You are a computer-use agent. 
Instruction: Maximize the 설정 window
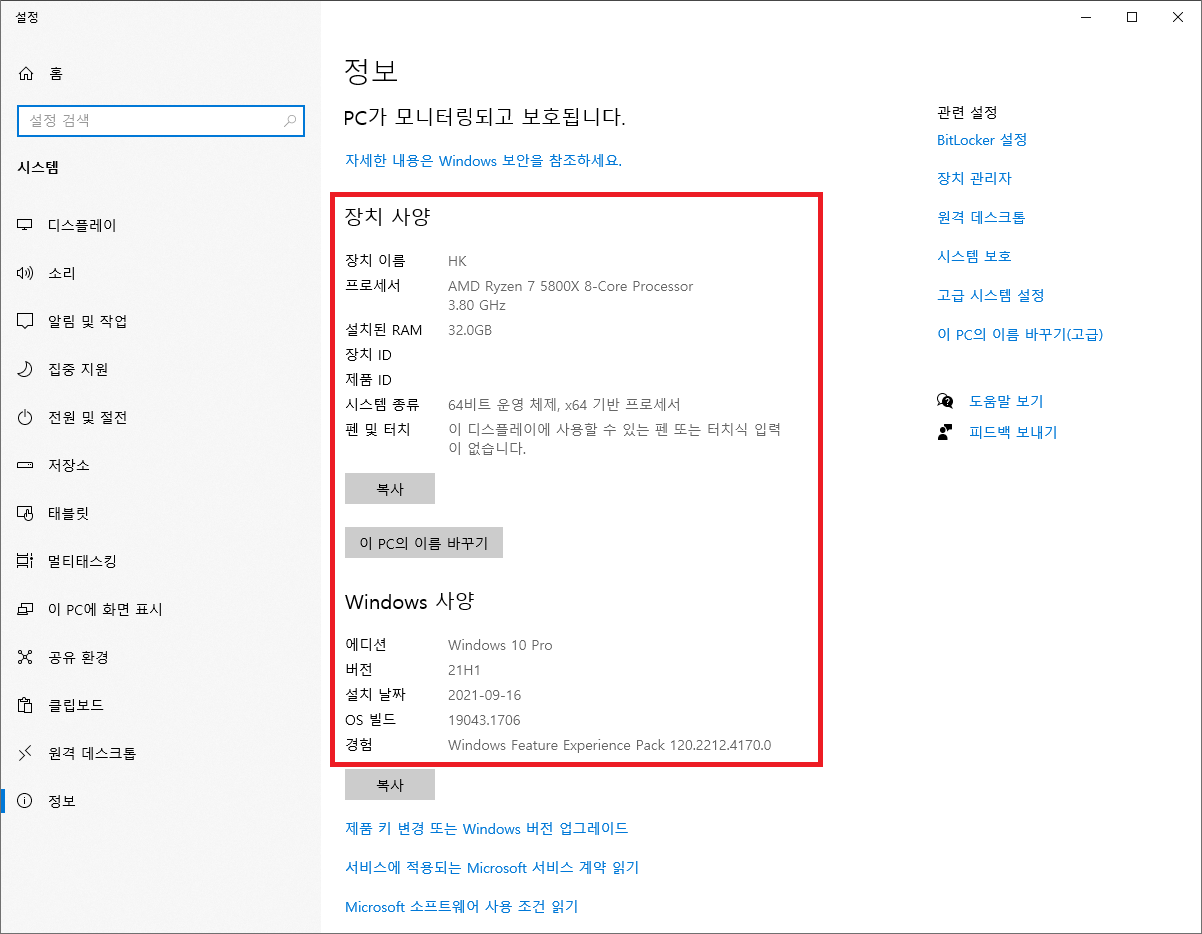click(1132, 16)
